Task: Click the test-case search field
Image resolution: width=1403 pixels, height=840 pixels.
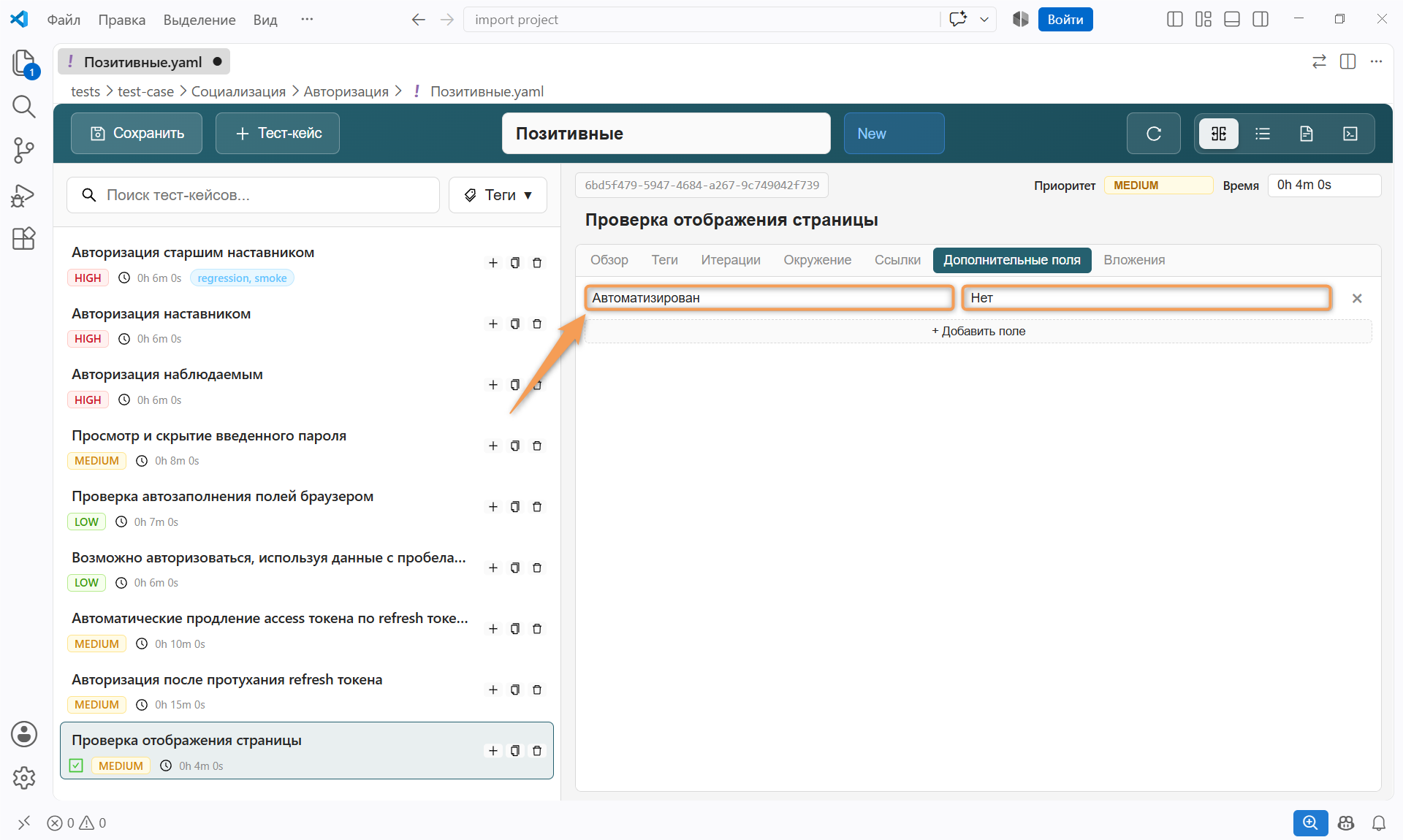Action: click(253, 195)
